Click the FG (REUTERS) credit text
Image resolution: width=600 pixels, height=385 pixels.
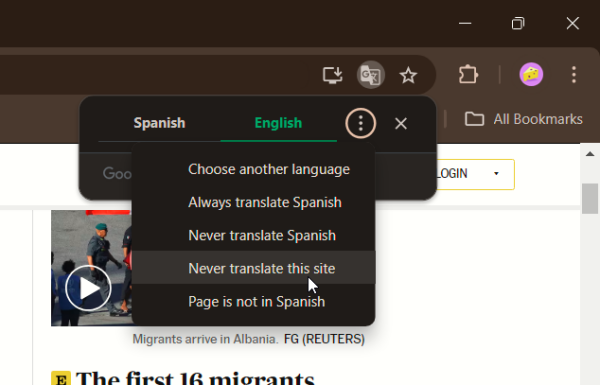[x=324, y=339]
